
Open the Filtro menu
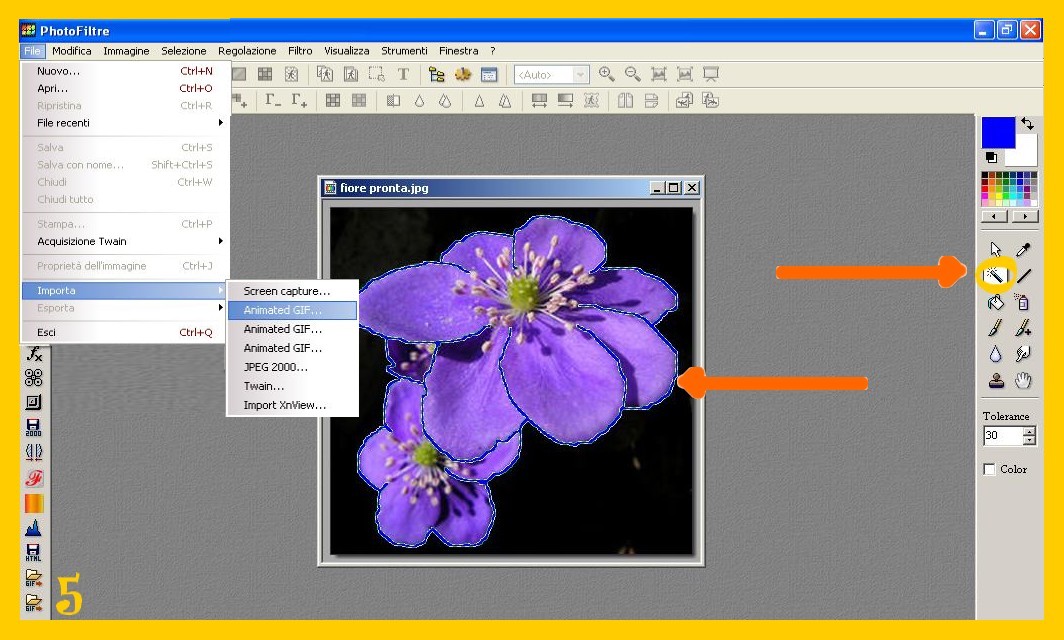300,51
